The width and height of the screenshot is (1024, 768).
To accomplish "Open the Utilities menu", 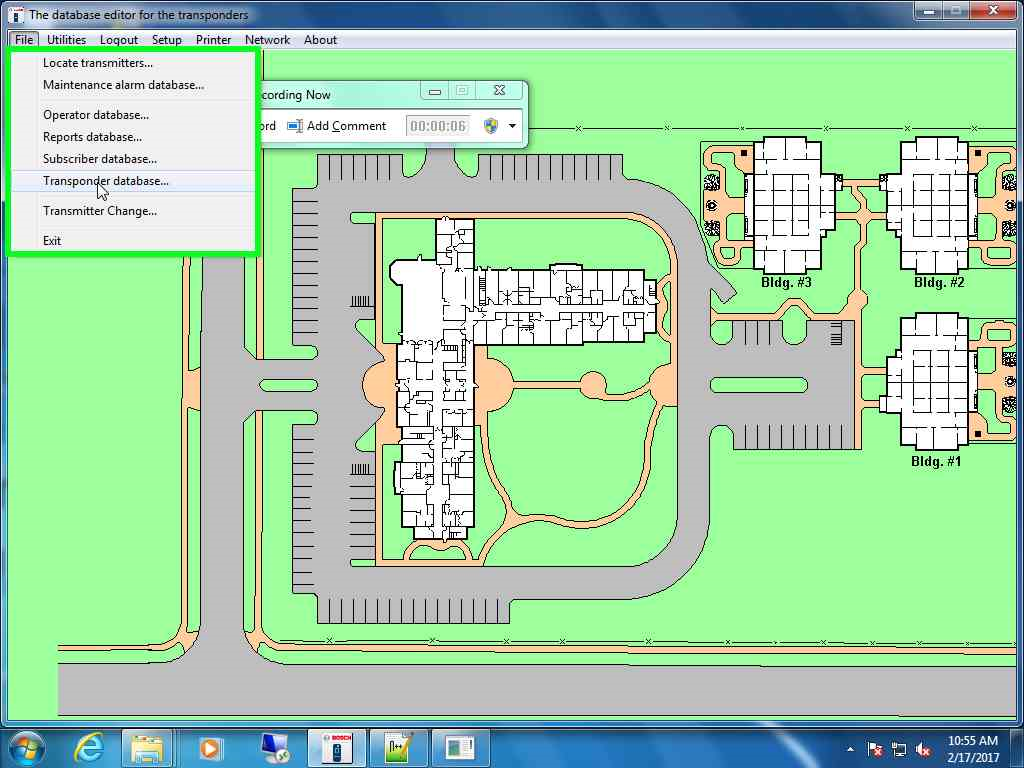I will pyautogui.click(x=66, y=40).
